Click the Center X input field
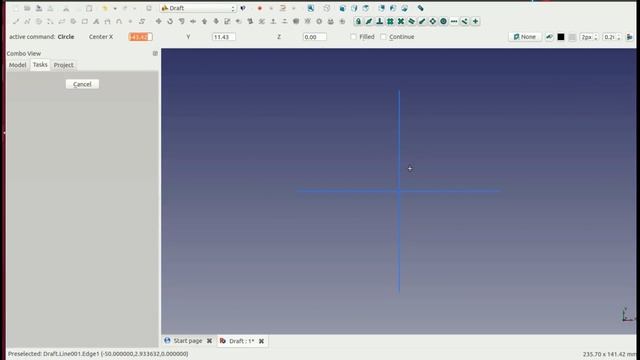 (140, 37)
